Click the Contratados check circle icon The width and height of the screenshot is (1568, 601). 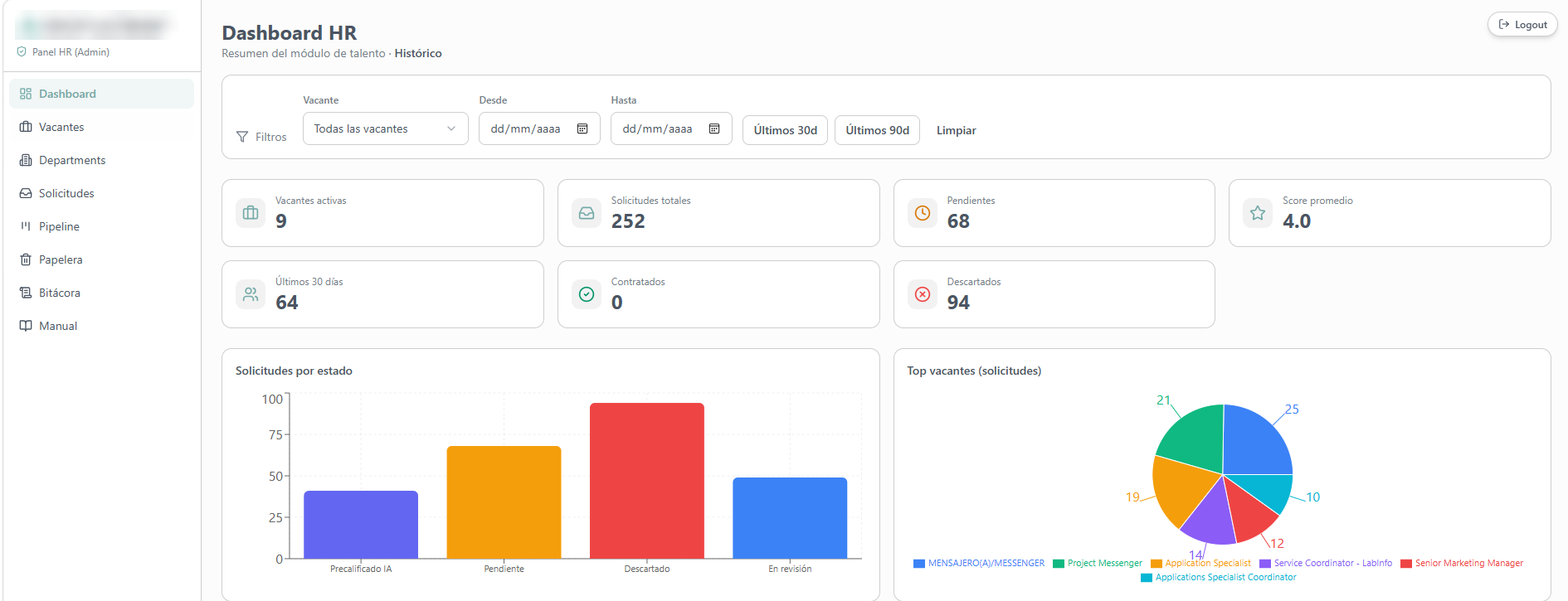click(587, 294)
